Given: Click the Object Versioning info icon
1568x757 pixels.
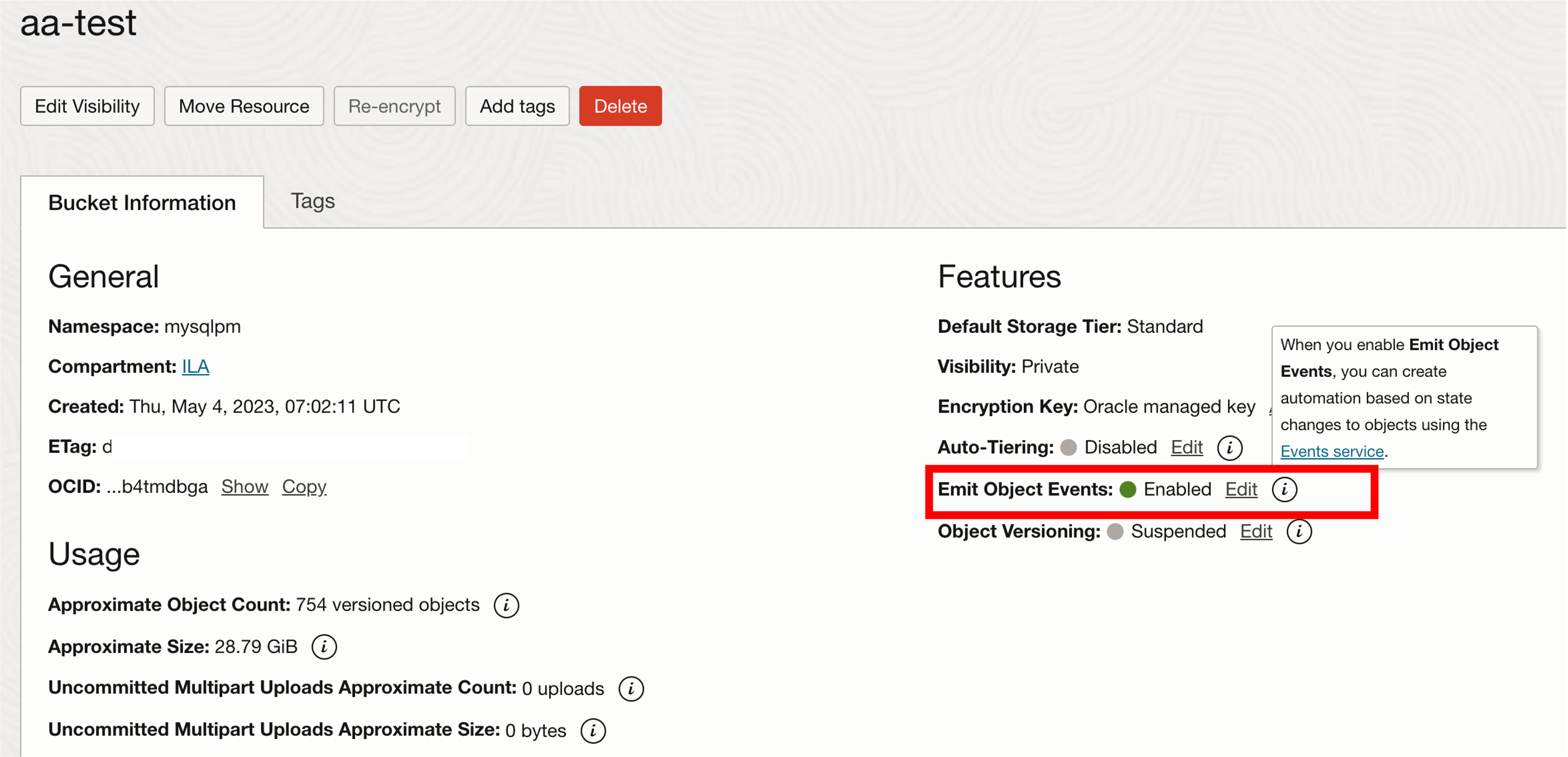Looking at the screenshot, I should (x=1298, y=531).
